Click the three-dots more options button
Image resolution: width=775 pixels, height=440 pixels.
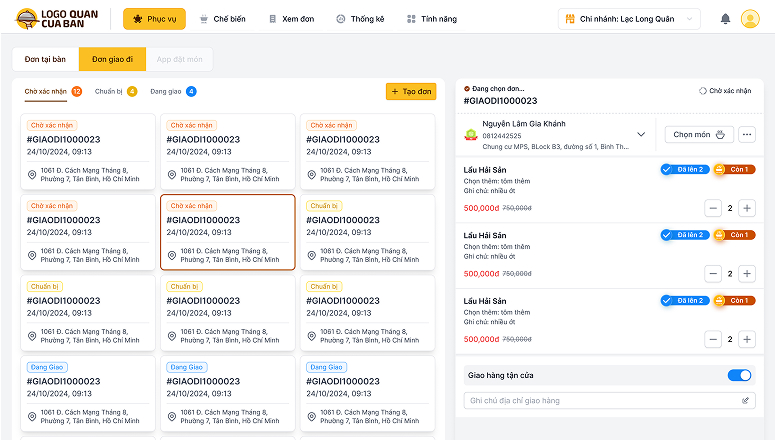747,134
